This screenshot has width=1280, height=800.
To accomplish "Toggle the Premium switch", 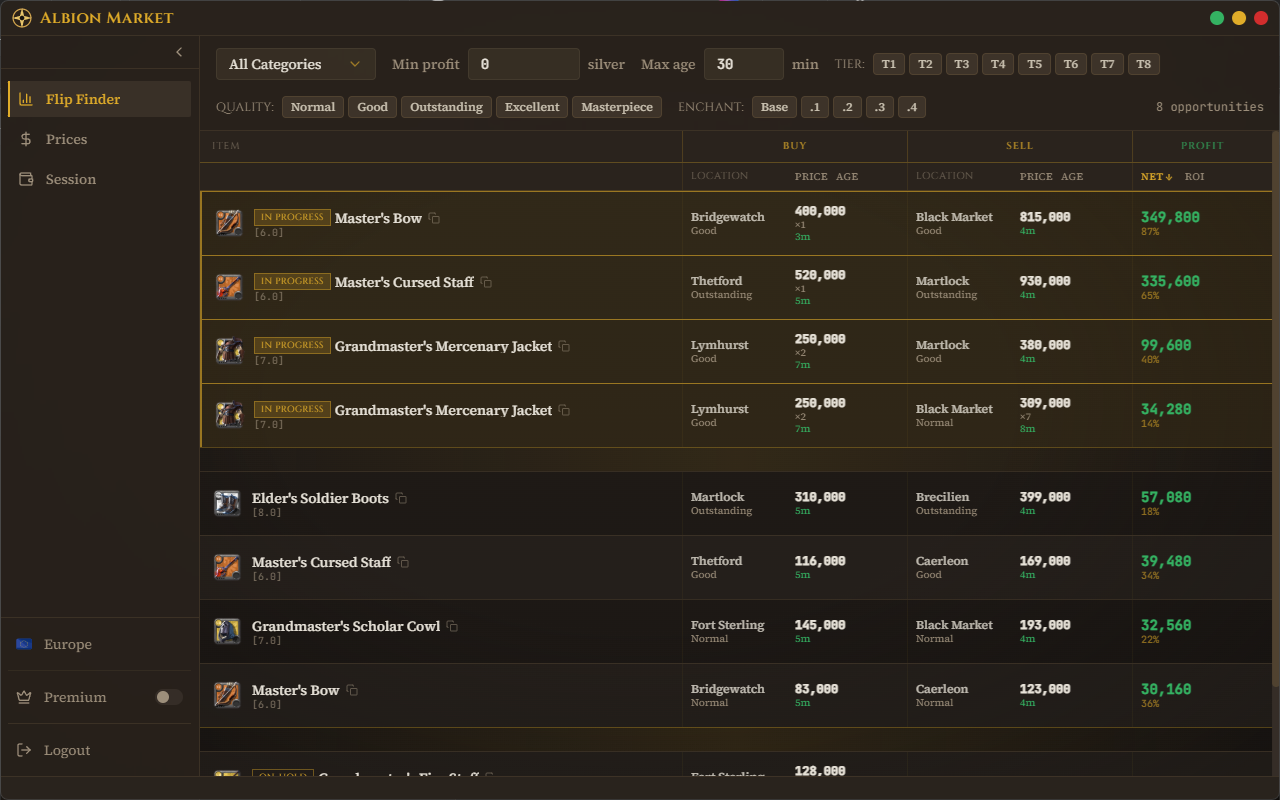I will 169,697.
